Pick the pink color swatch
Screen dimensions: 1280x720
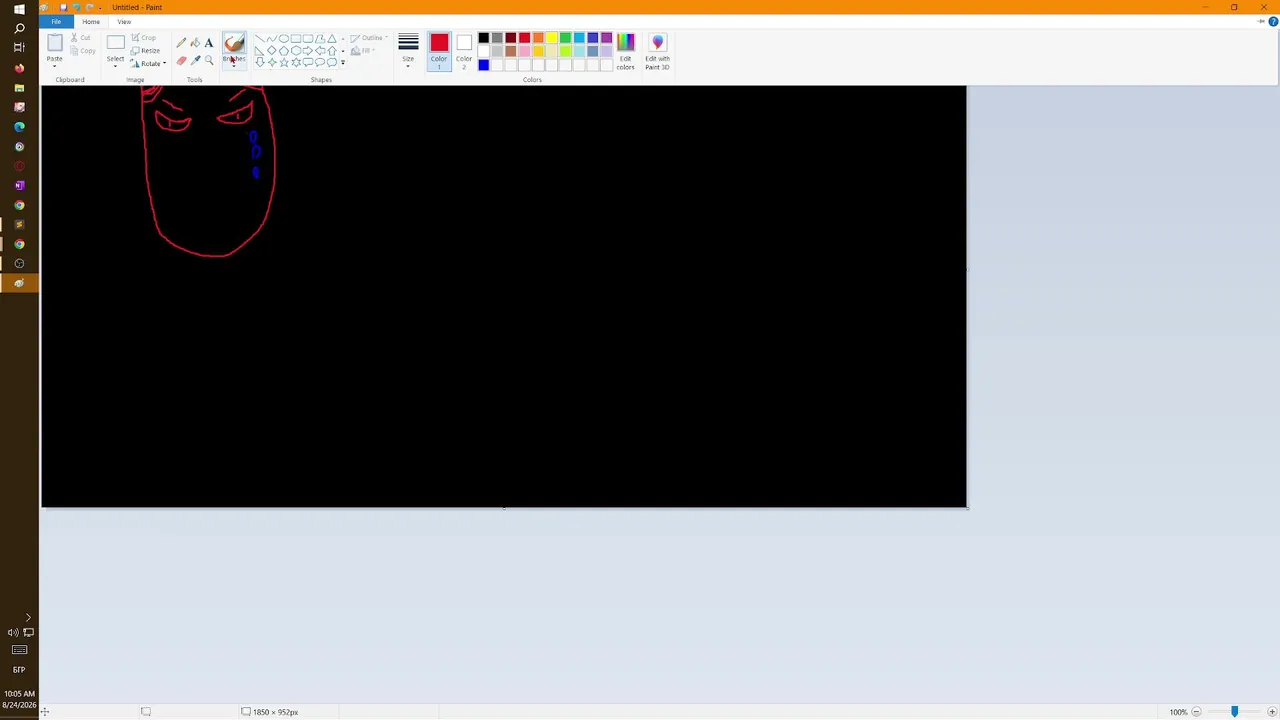point(524,51)
